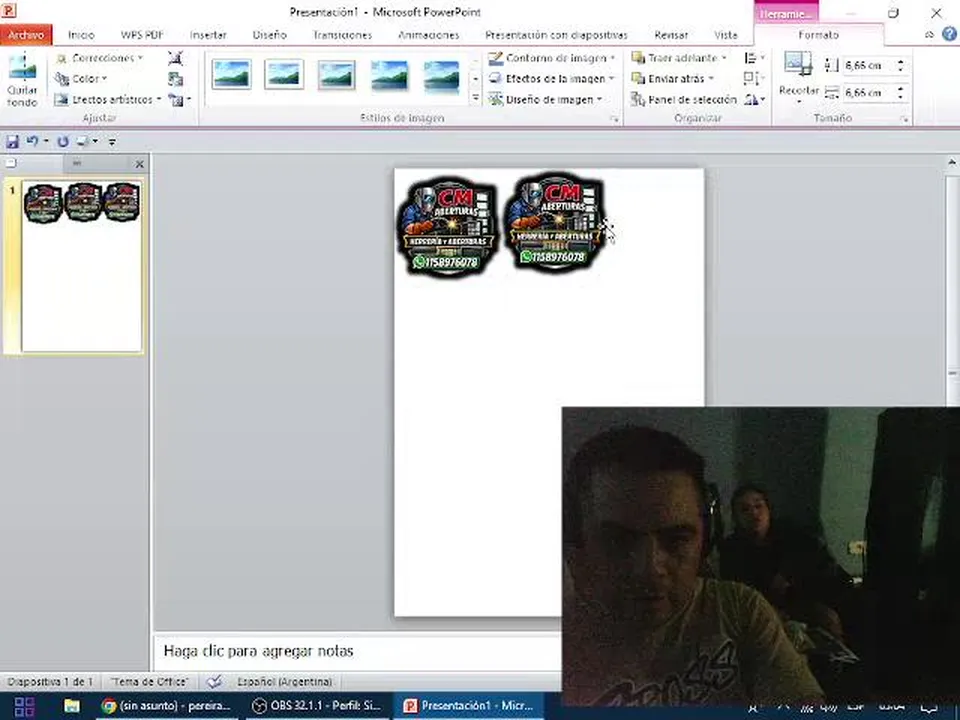Open the customize quick access toolbar menu
This screenshot has height=720, width=960.
point(112,142)
